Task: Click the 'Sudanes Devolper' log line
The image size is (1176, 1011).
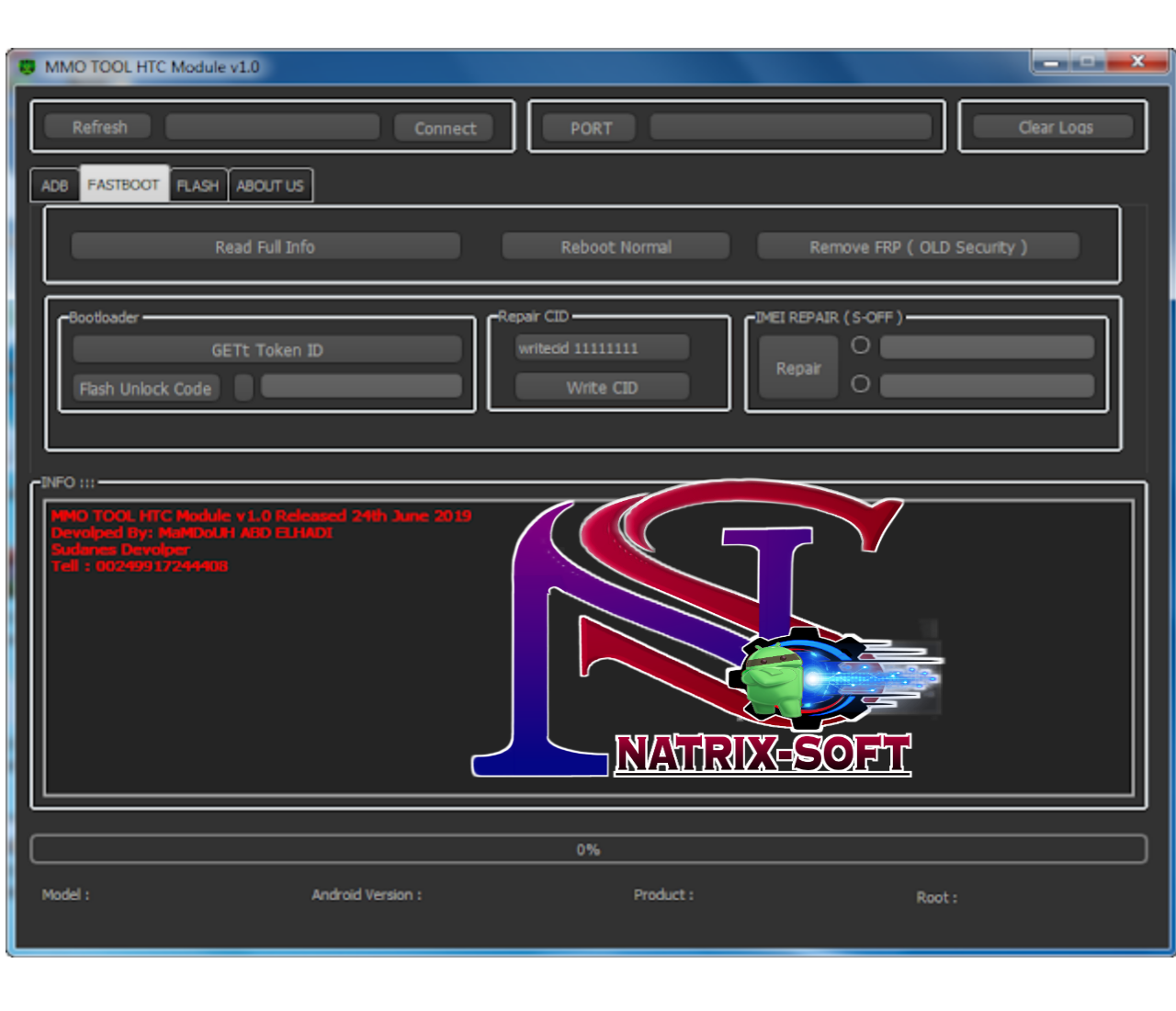Action: pos(120,550)
